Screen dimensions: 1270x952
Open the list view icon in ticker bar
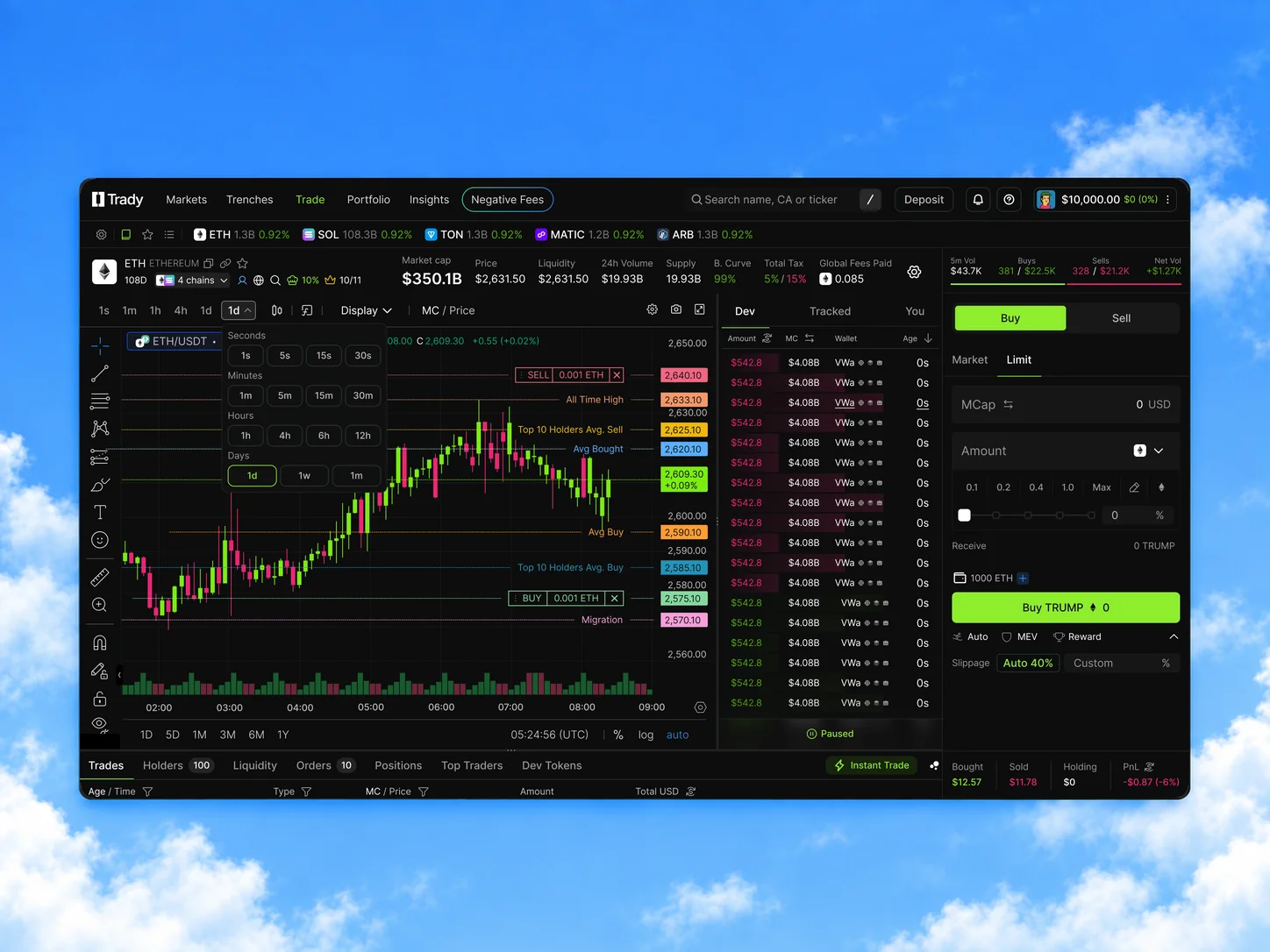[169, 234]
